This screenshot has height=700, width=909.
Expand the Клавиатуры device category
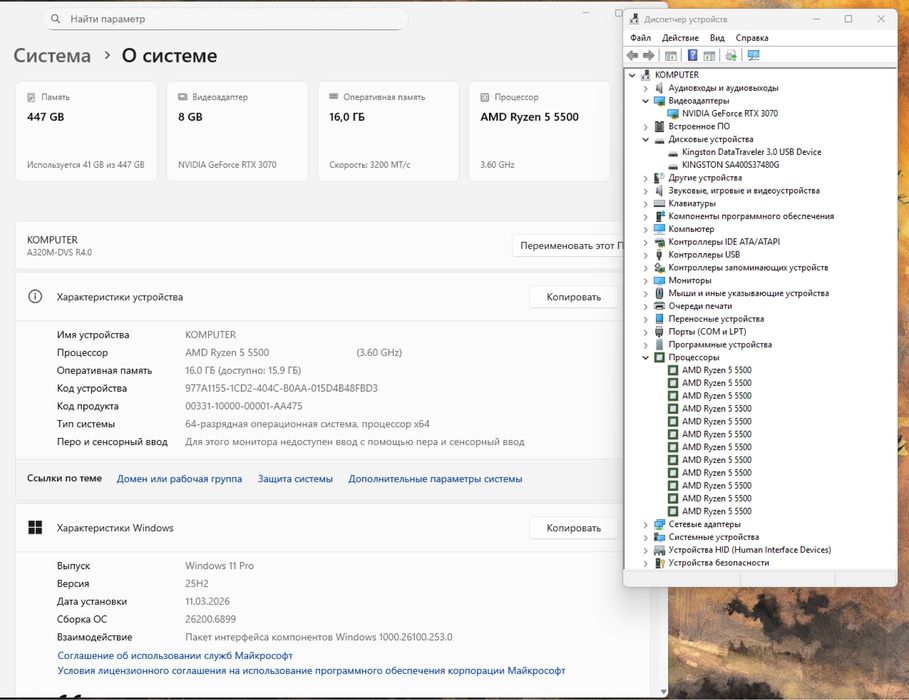[x=645, y=204]
